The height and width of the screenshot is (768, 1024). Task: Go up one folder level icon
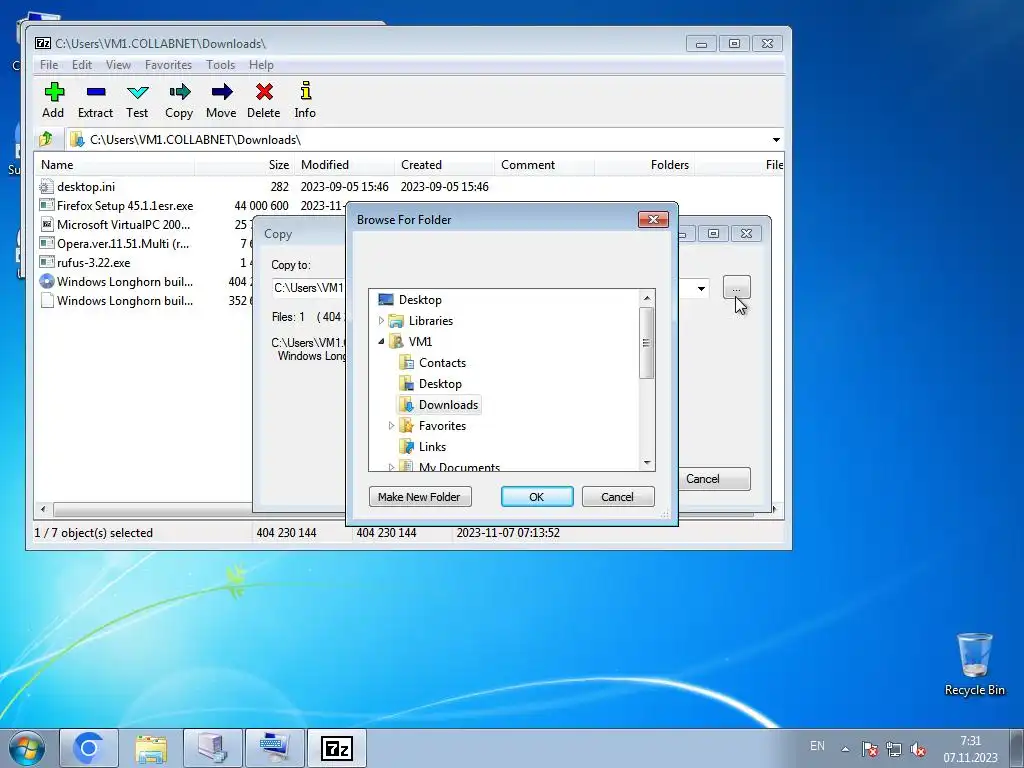point(46,139)
